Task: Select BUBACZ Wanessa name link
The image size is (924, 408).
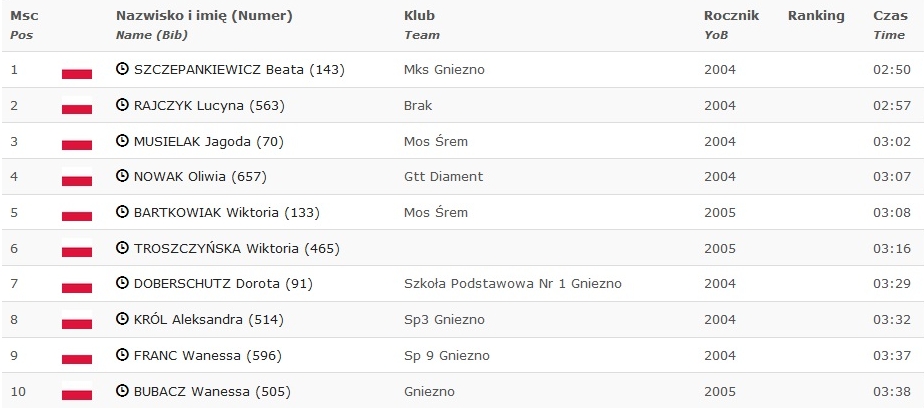Action: tap(213, 391)
